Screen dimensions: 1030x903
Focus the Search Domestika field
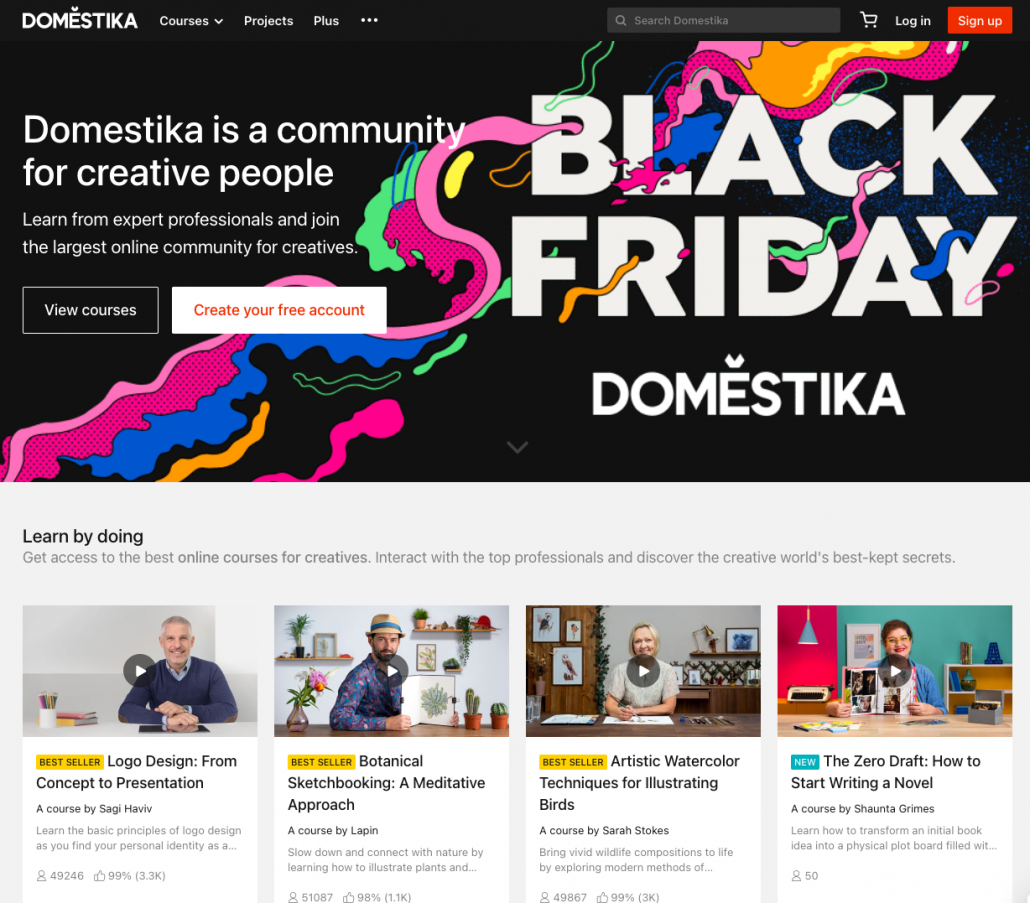pos(723,20)
